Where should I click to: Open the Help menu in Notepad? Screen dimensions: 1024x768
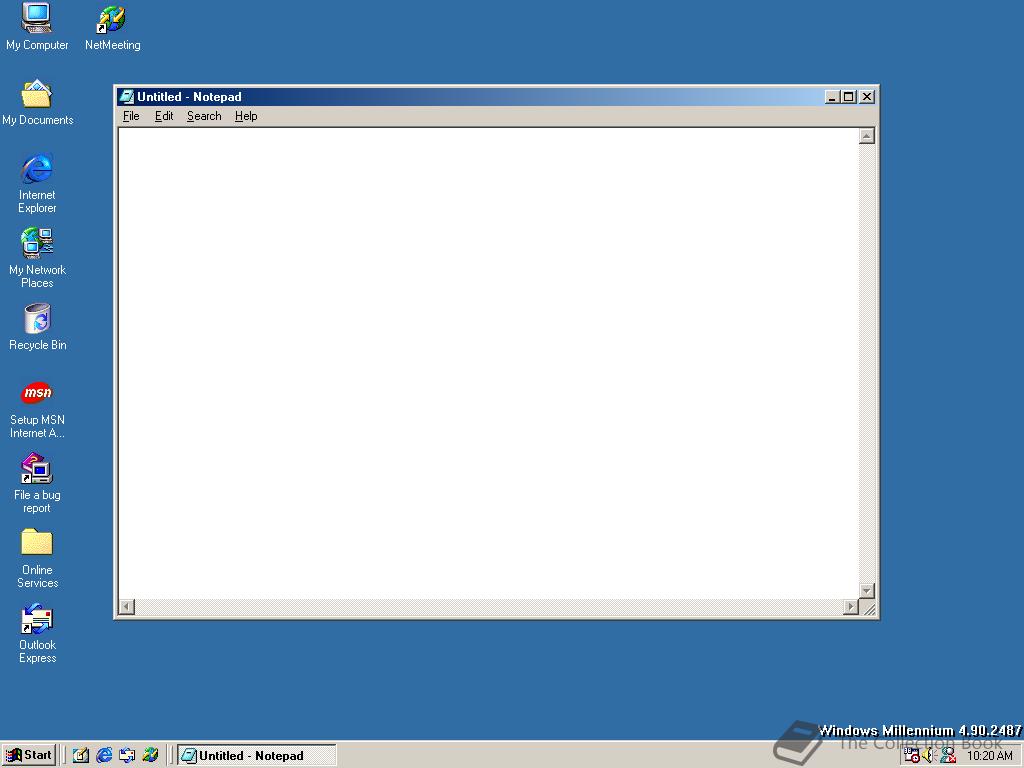246,116
